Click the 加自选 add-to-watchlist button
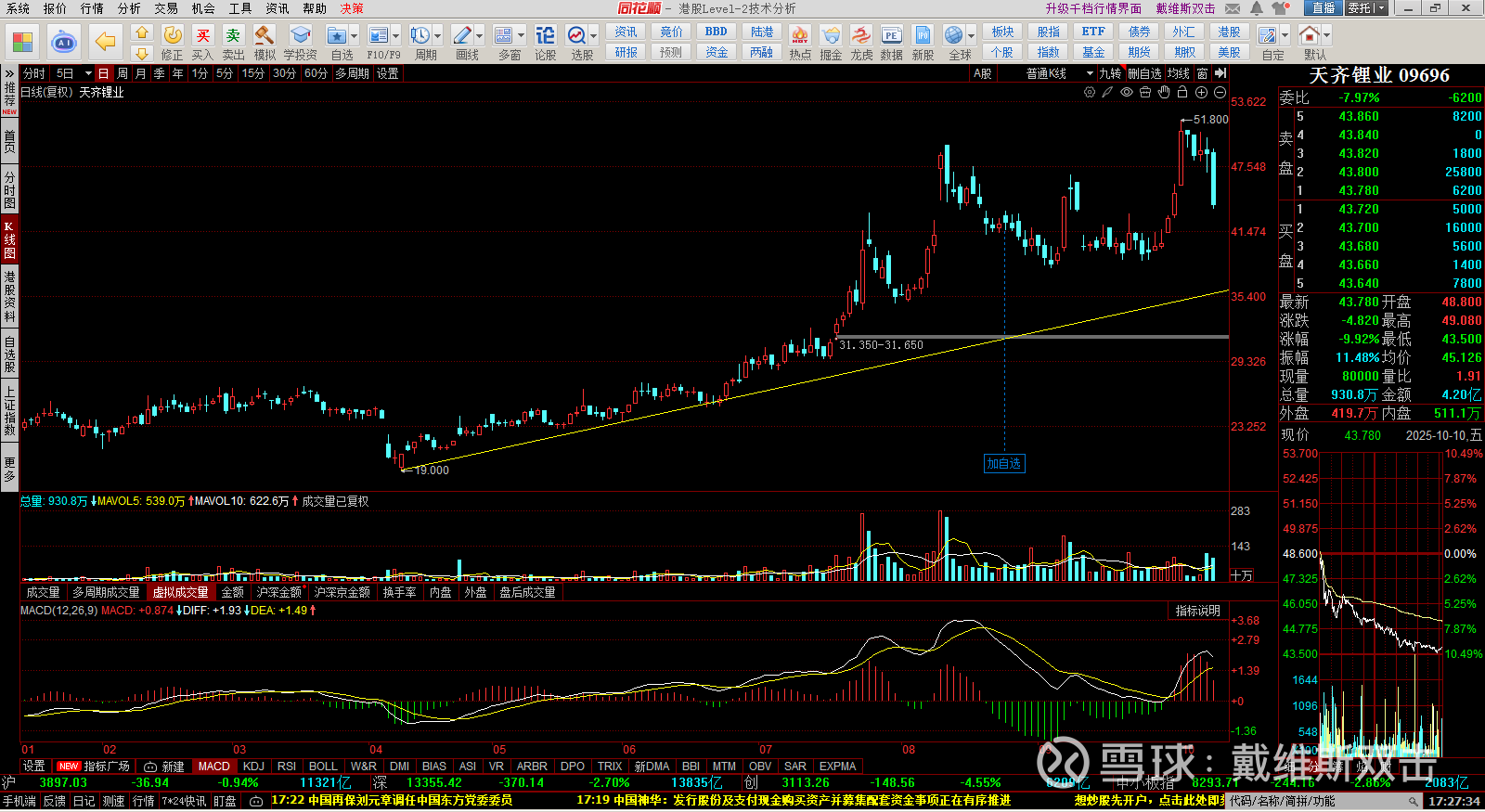 point(1004,464)
